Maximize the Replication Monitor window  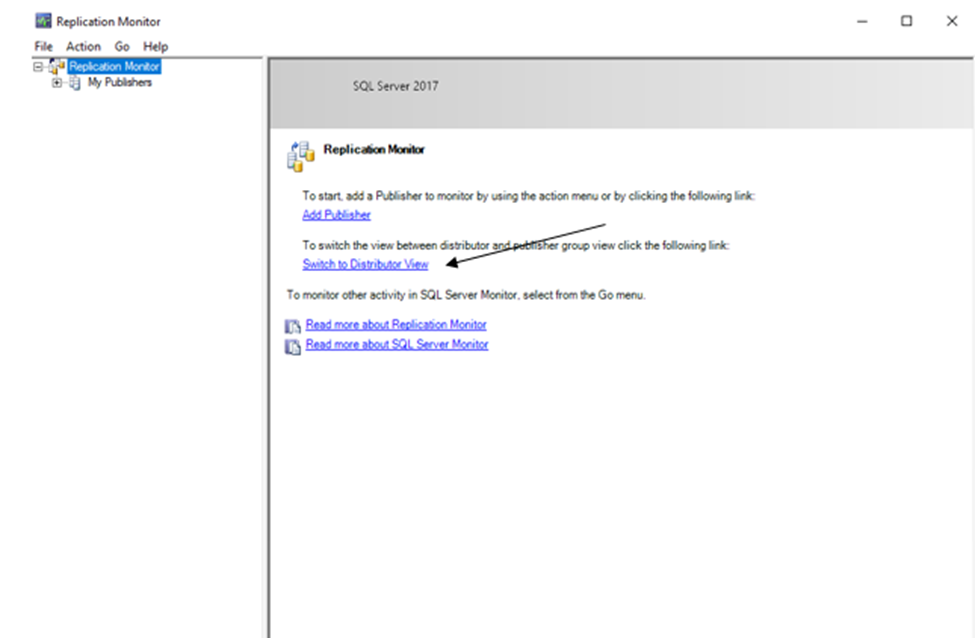pos(907,21)
